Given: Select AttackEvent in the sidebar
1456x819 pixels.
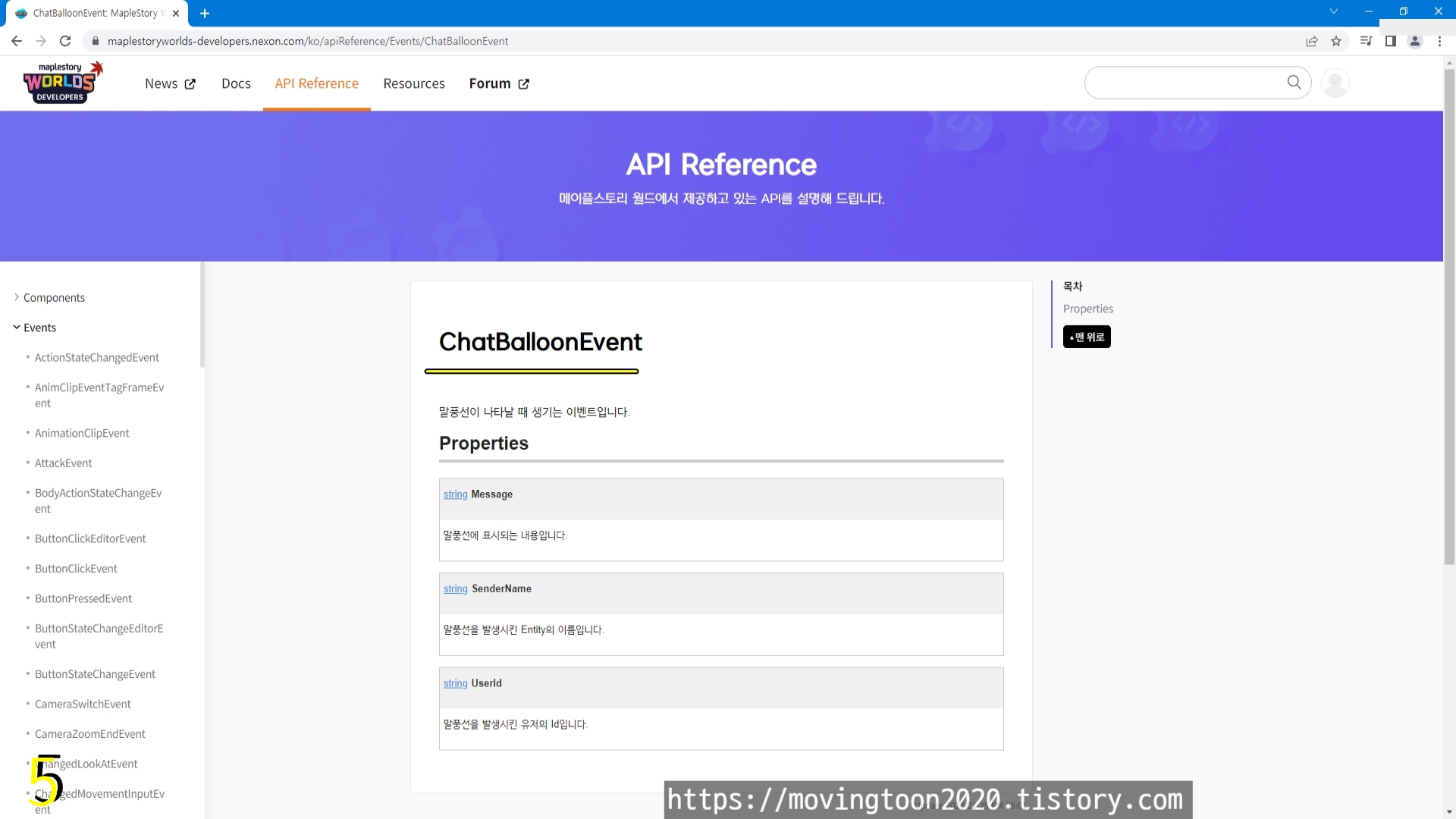Looking at the screenshot, I should coord(63,463).
